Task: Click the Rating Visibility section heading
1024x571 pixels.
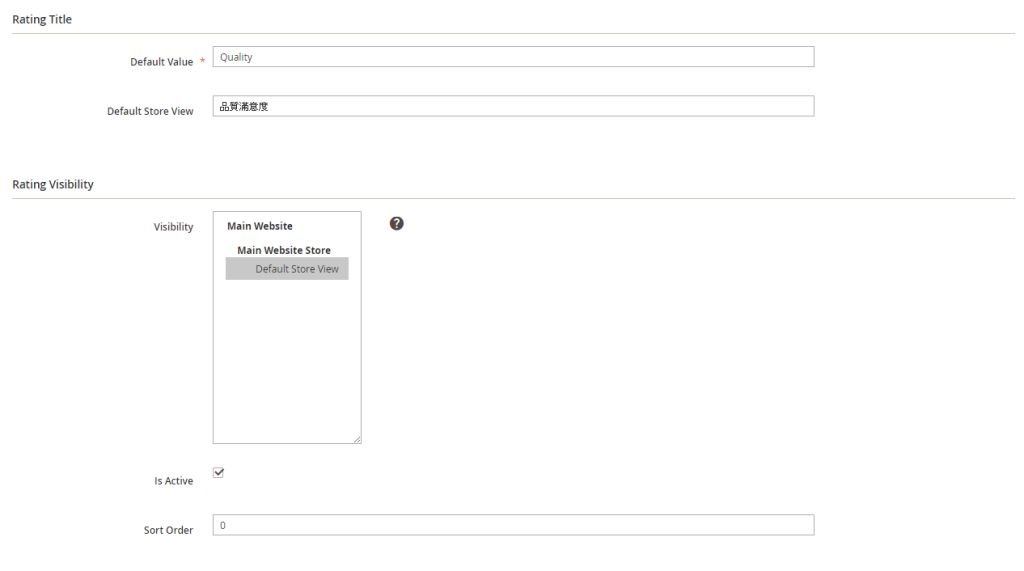Action: [53, 184]
